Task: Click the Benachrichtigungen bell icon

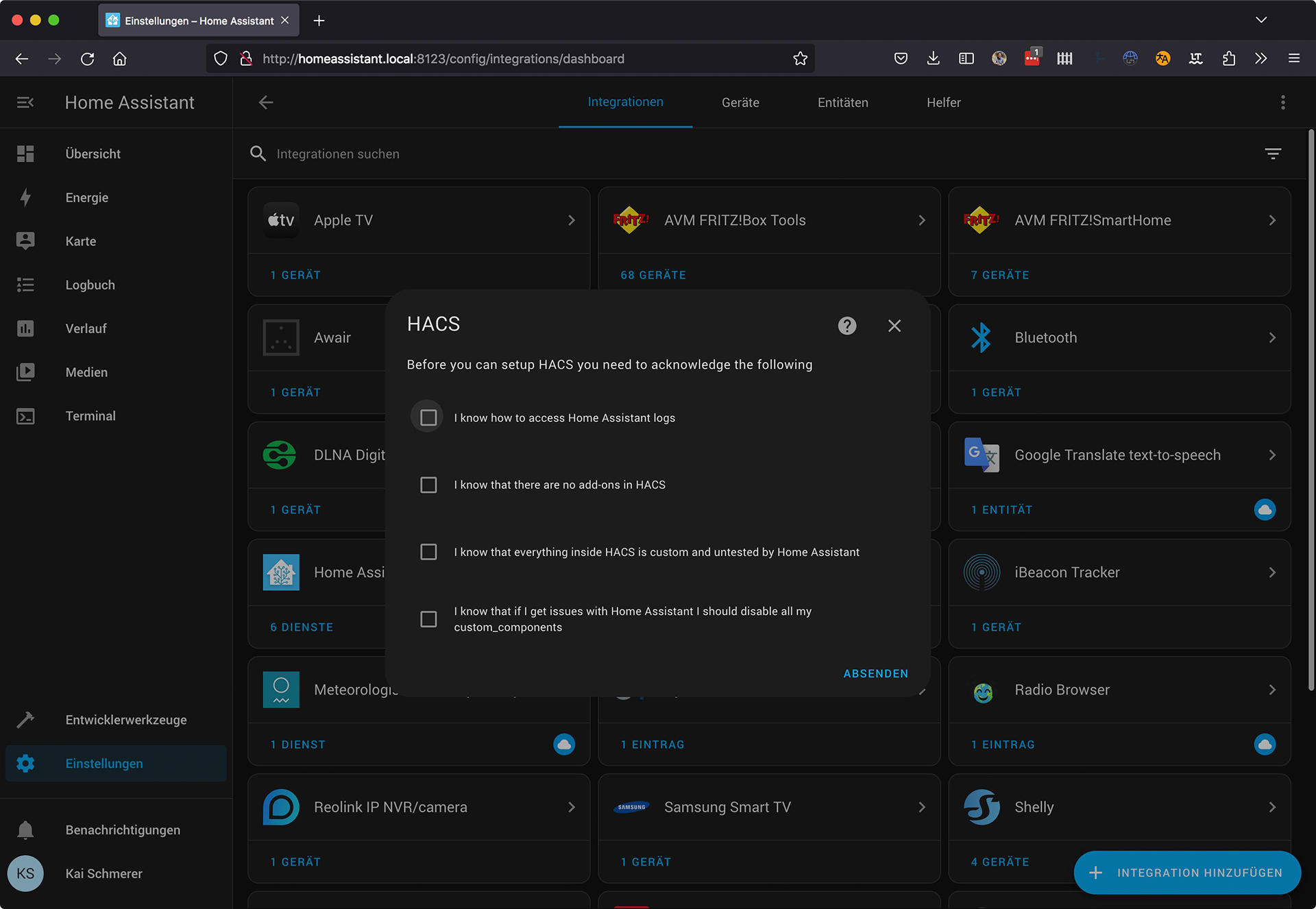Action: tap(25, 830)
